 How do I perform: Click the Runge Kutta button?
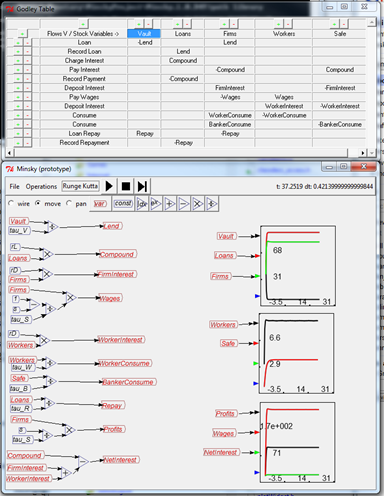(x=80, y=186)
